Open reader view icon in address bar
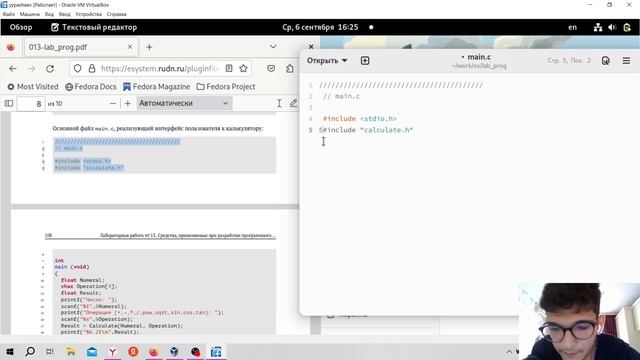The height and width of the screenshot is (360, 640). coord(229,69)
